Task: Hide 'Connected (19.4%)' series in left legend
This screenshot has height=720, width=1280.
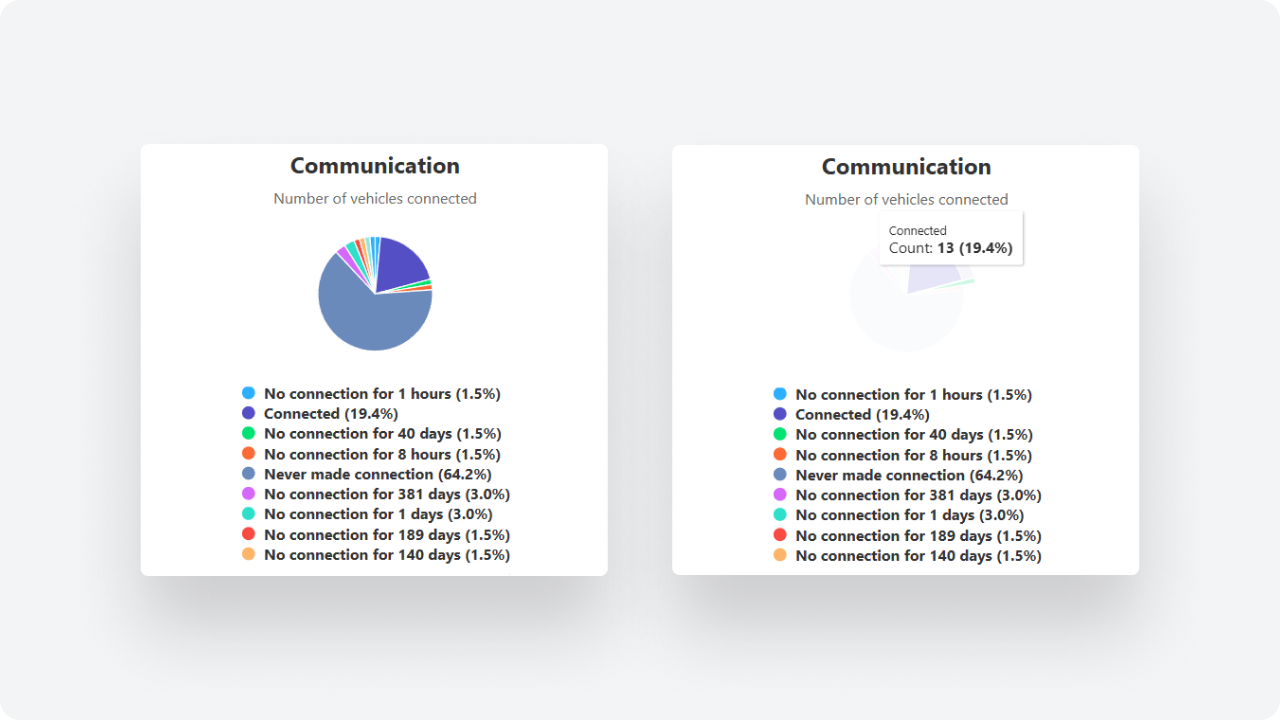Action: 330,414
